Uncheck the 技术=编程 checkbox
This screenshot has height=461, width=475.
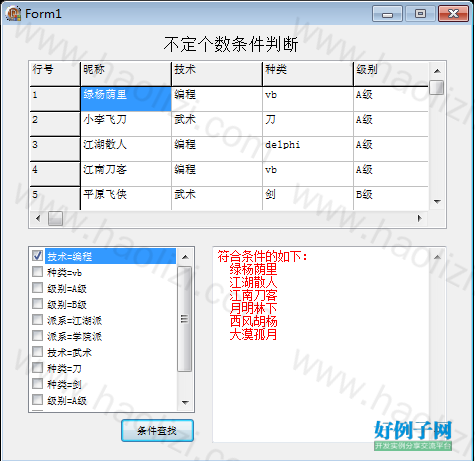(37, 256)
